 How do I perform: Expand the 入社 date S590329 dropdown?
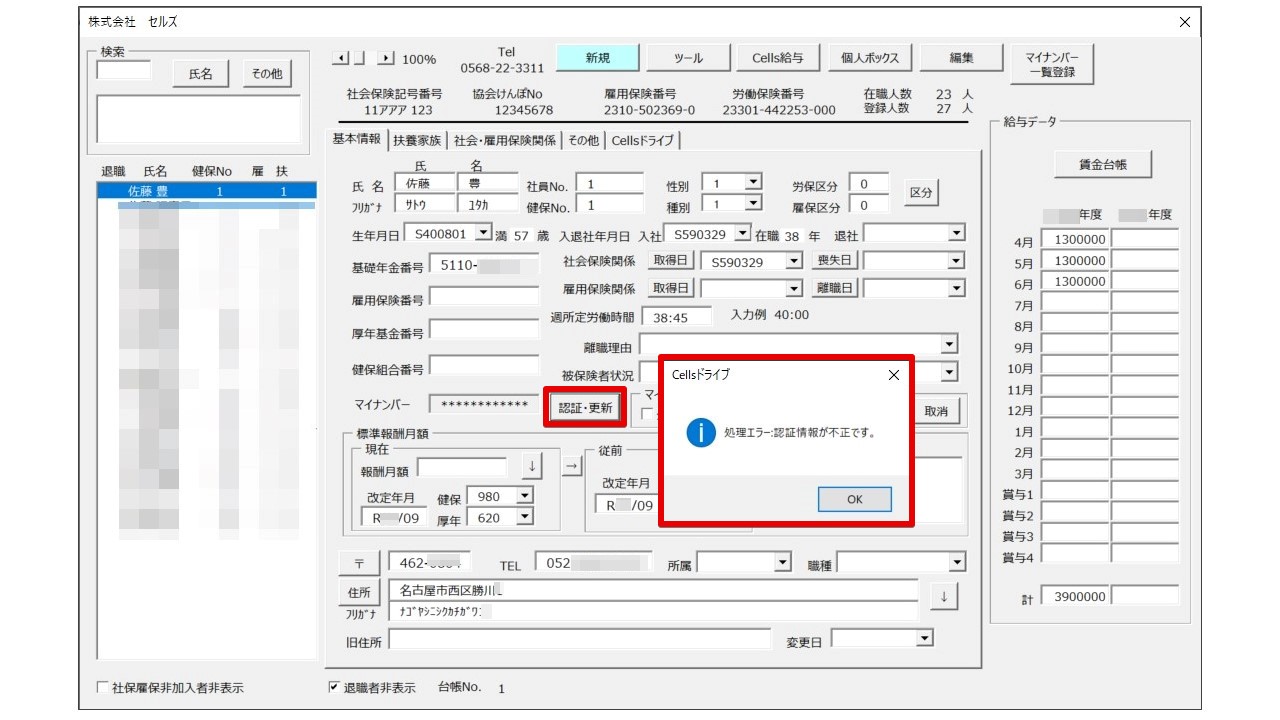click(742, 233)
